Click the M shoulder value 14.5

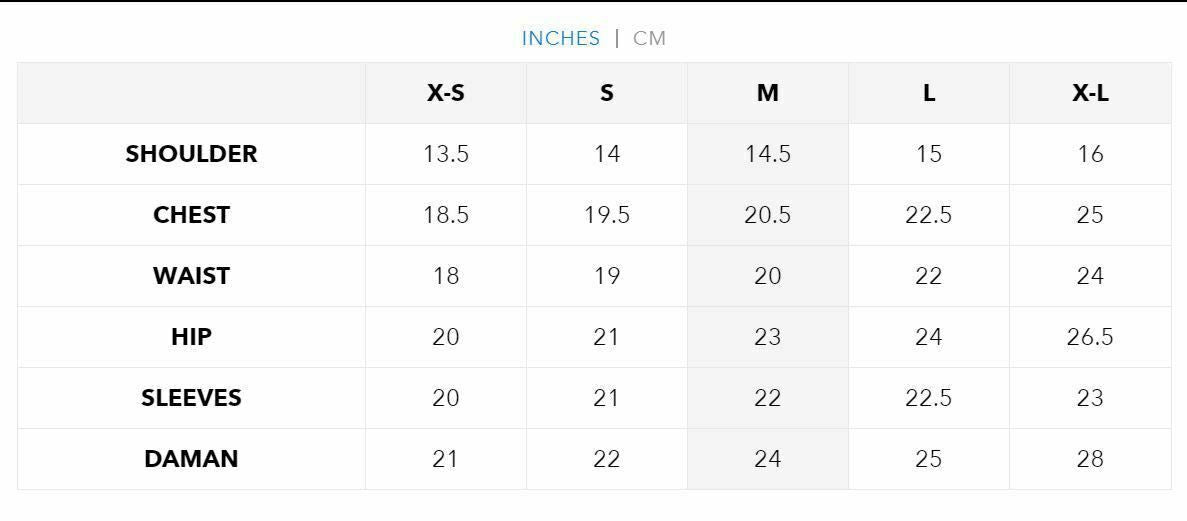pyautogui.click(x=768, y=154)
